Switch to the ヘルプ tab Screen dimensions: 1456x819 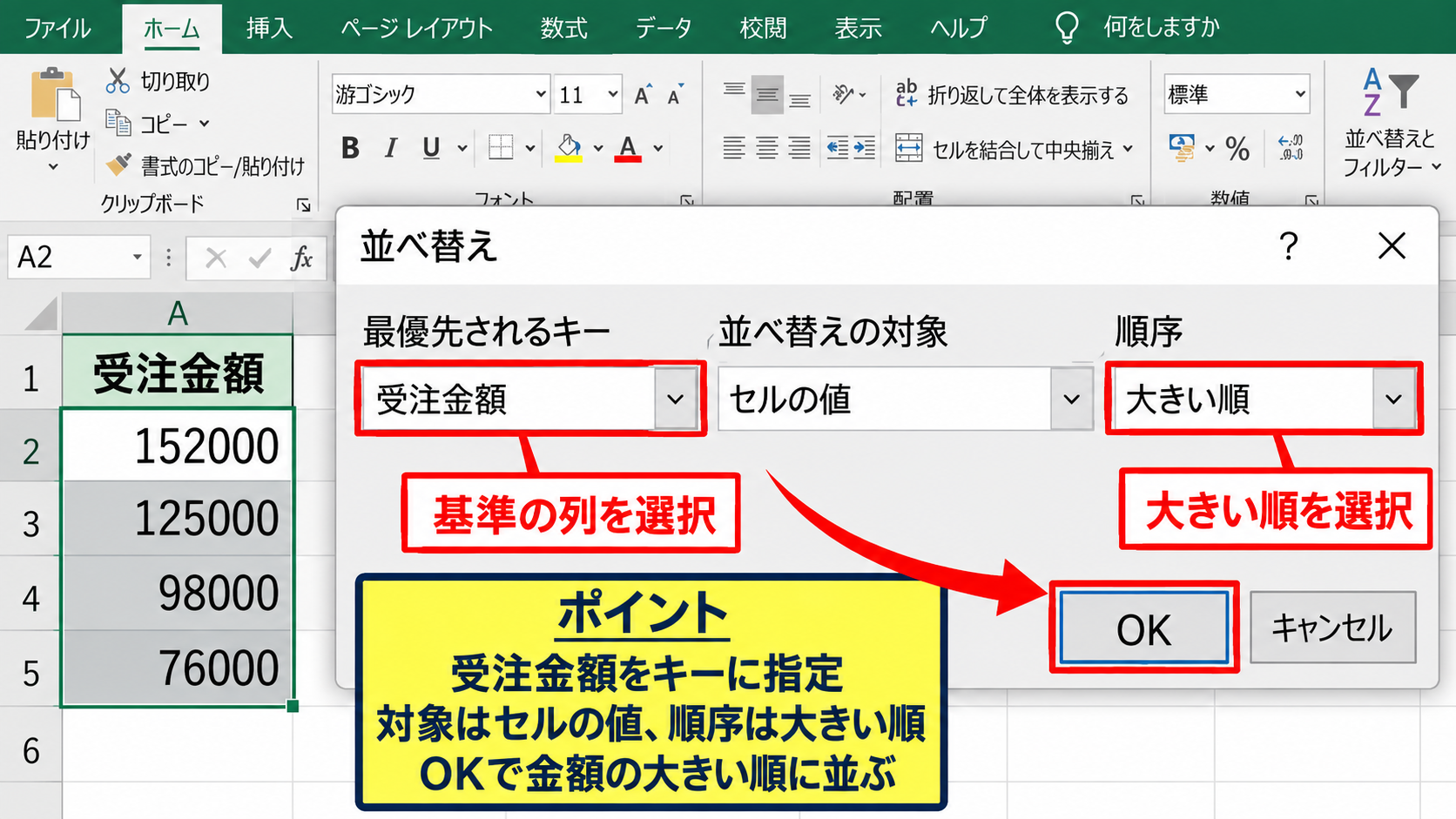(958, 28)
